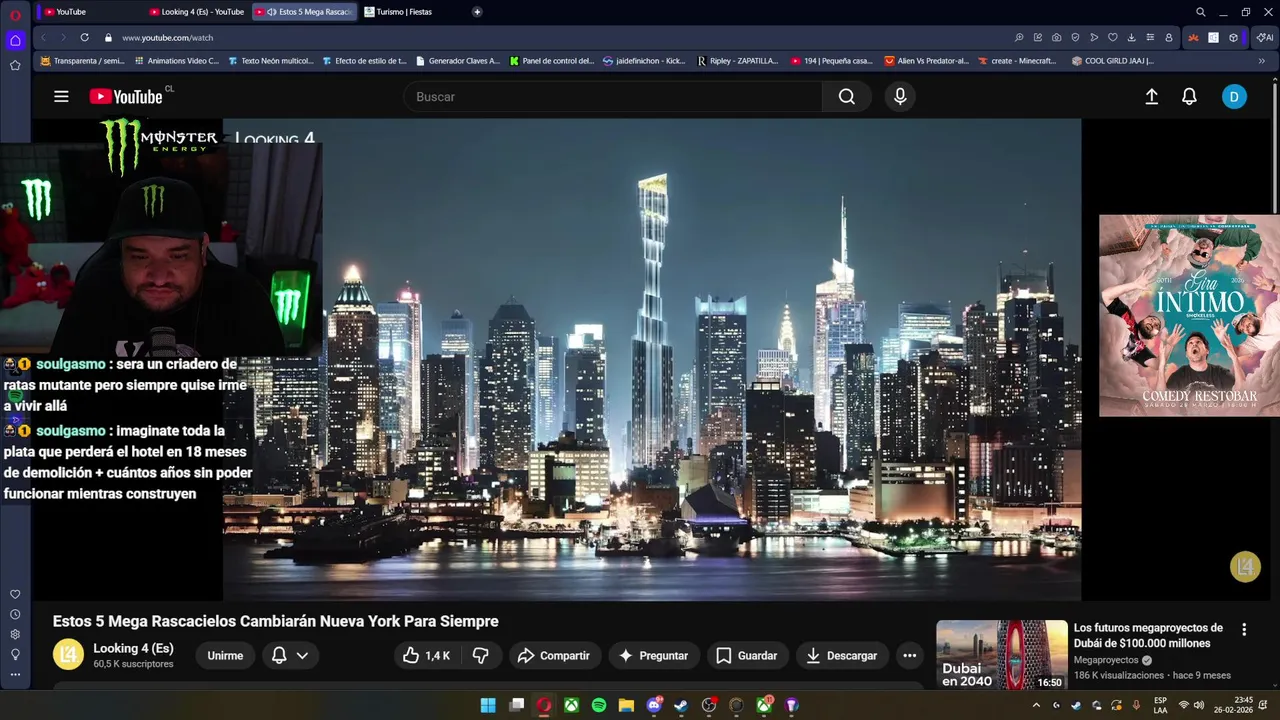Open 'Texto Neón multicol...' bookmark
The height and width of the screenshot is (720, 1280).
click(271, 61)
